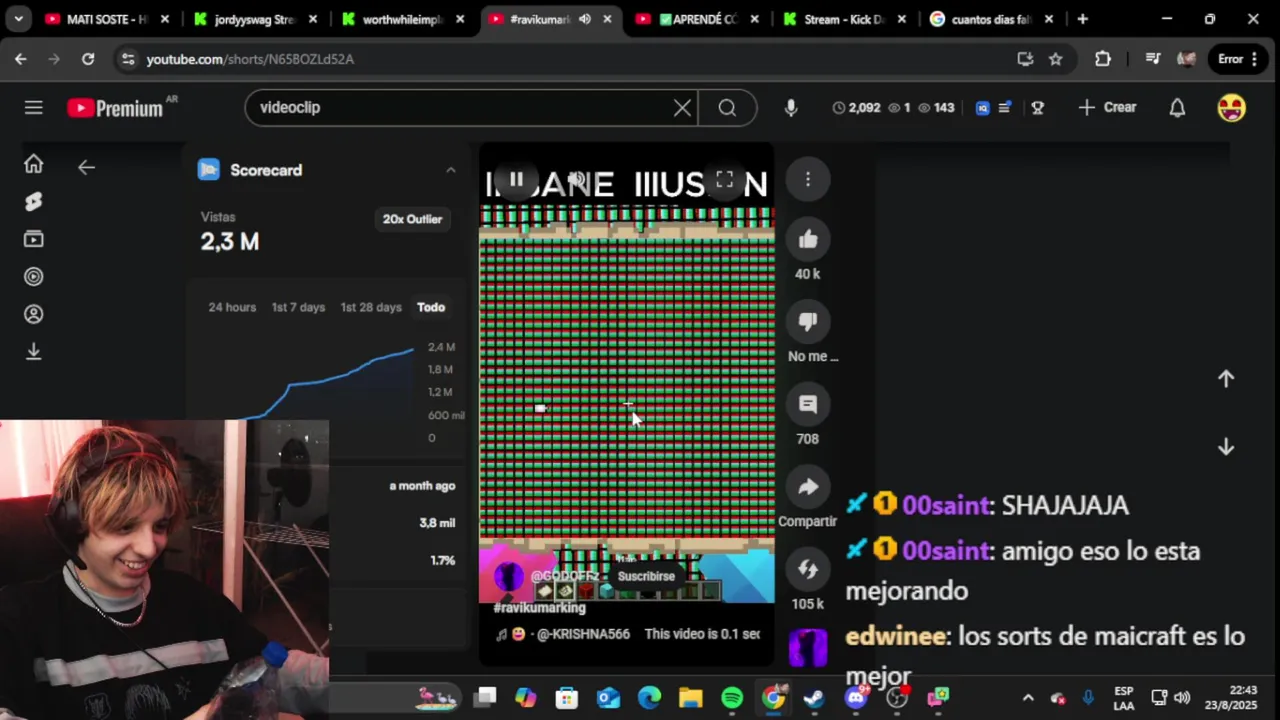The height and width of the screenshot is (720, 1280).
Task: Click the address bar URL
Action: click(x=250, y=59)
